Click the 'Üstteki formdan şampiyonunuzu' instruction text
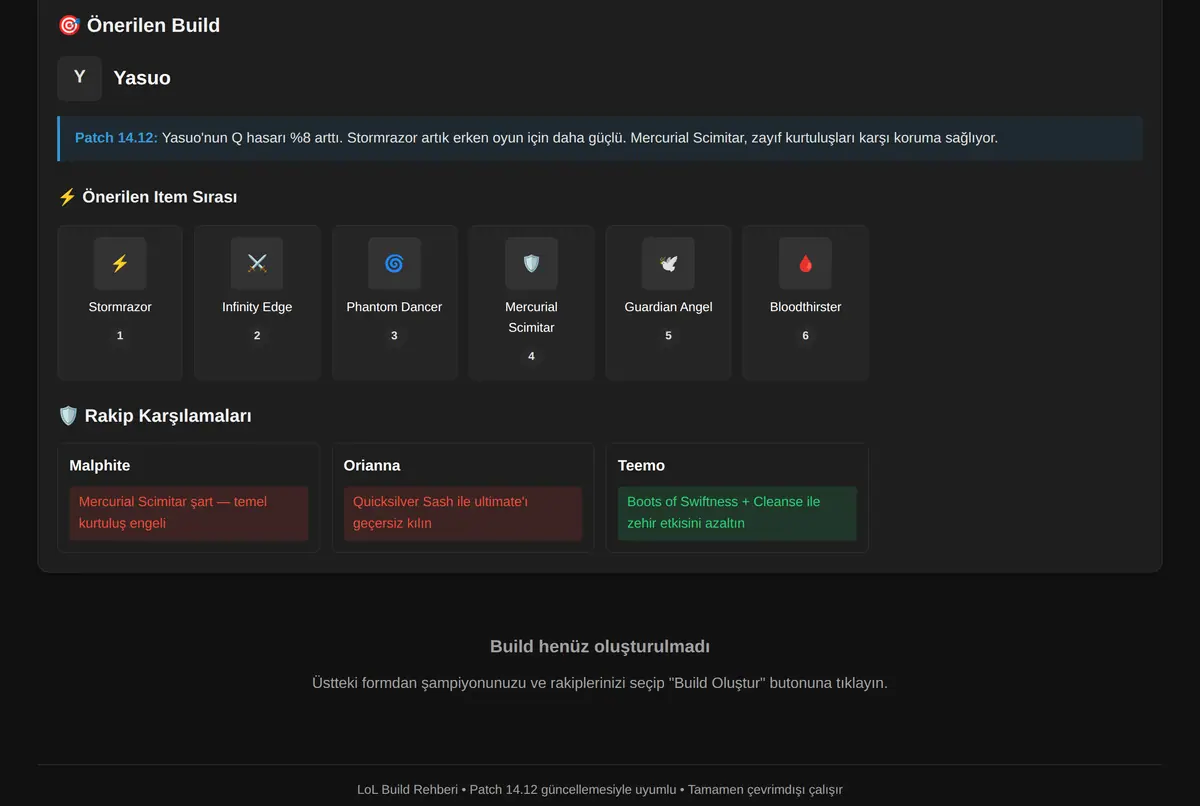 600,684
